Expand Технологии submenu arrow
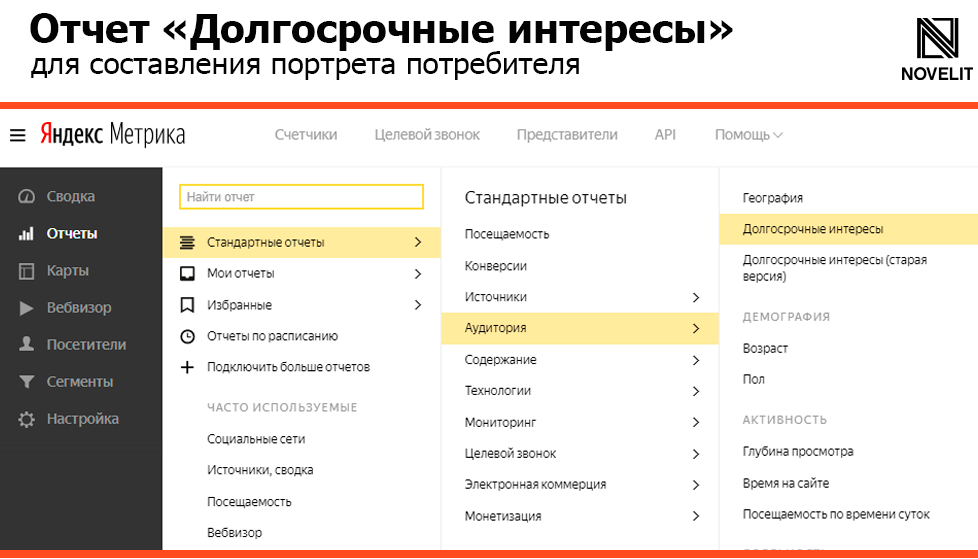This screenshot has width=978, height=559. pyautogui.click(x=696, y=391)
